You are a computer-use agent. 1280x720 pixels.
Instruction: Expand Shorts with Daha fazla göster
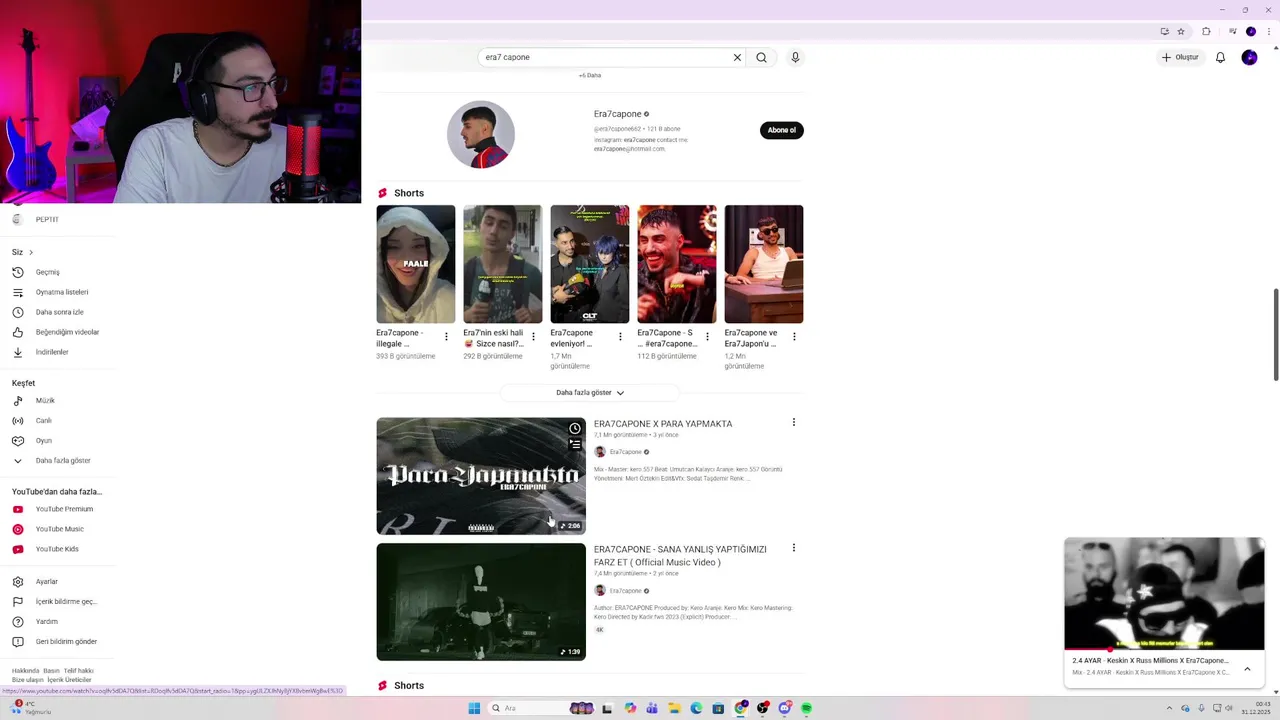(x=590, y=393)
